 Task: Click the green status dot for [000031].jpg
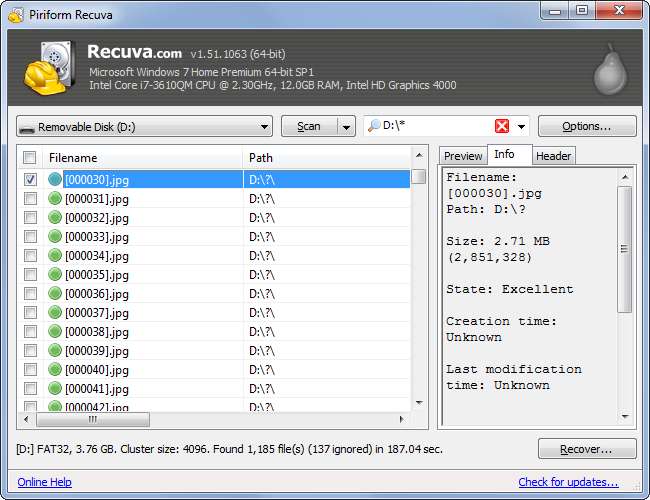(55, 198)
